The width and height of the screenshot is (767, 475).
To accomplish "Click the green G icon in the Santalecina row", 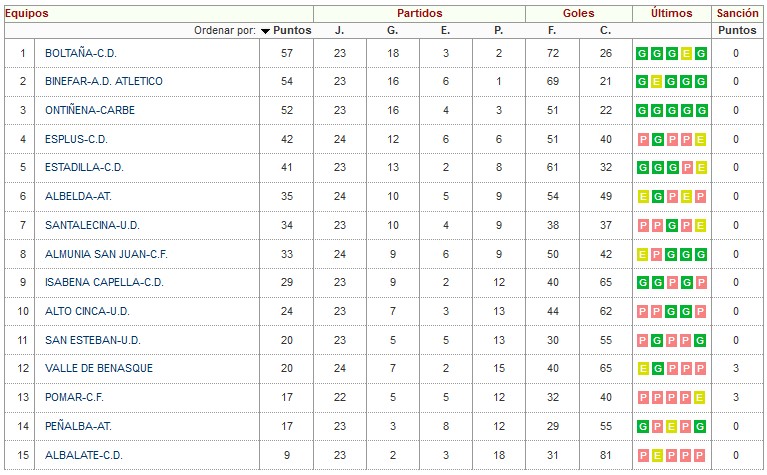I will (672, 226).
